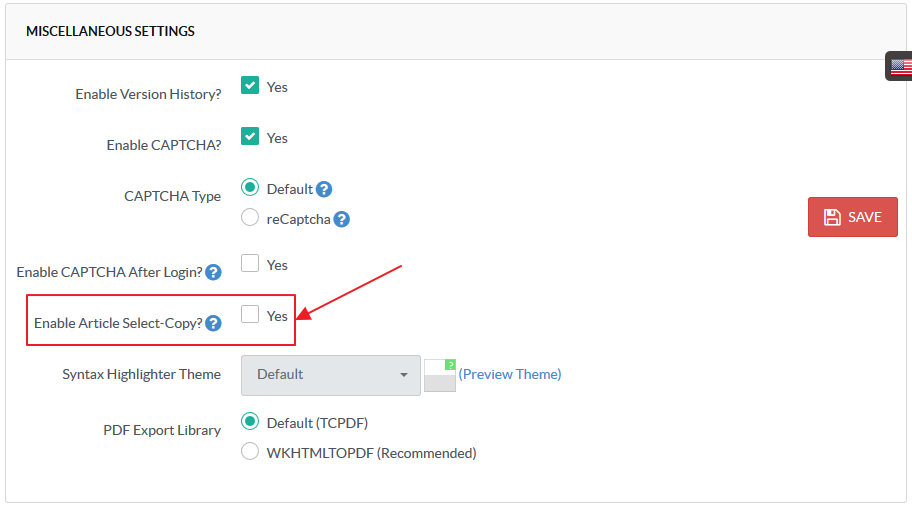Screen dimensions: 912x508
Task: Click the Enable Article Select-Copy label
Action: pos(117,323)
